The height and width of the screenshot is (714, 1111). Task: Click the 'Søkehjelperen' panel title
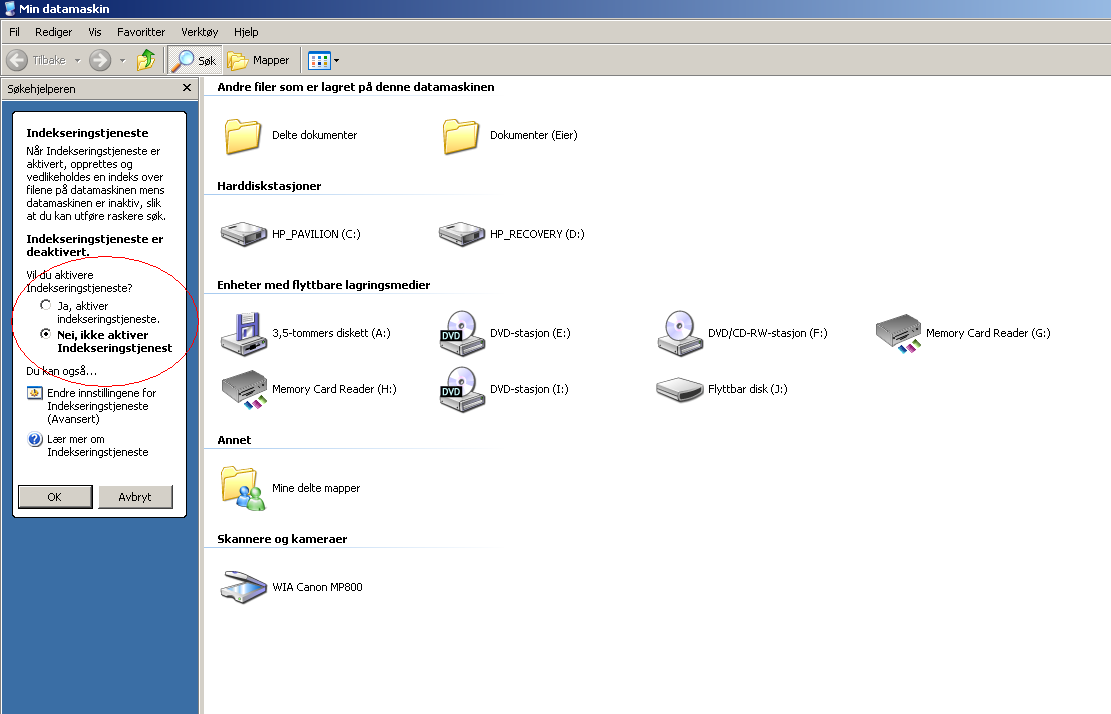pyautogui.click(x=41, y=89)
